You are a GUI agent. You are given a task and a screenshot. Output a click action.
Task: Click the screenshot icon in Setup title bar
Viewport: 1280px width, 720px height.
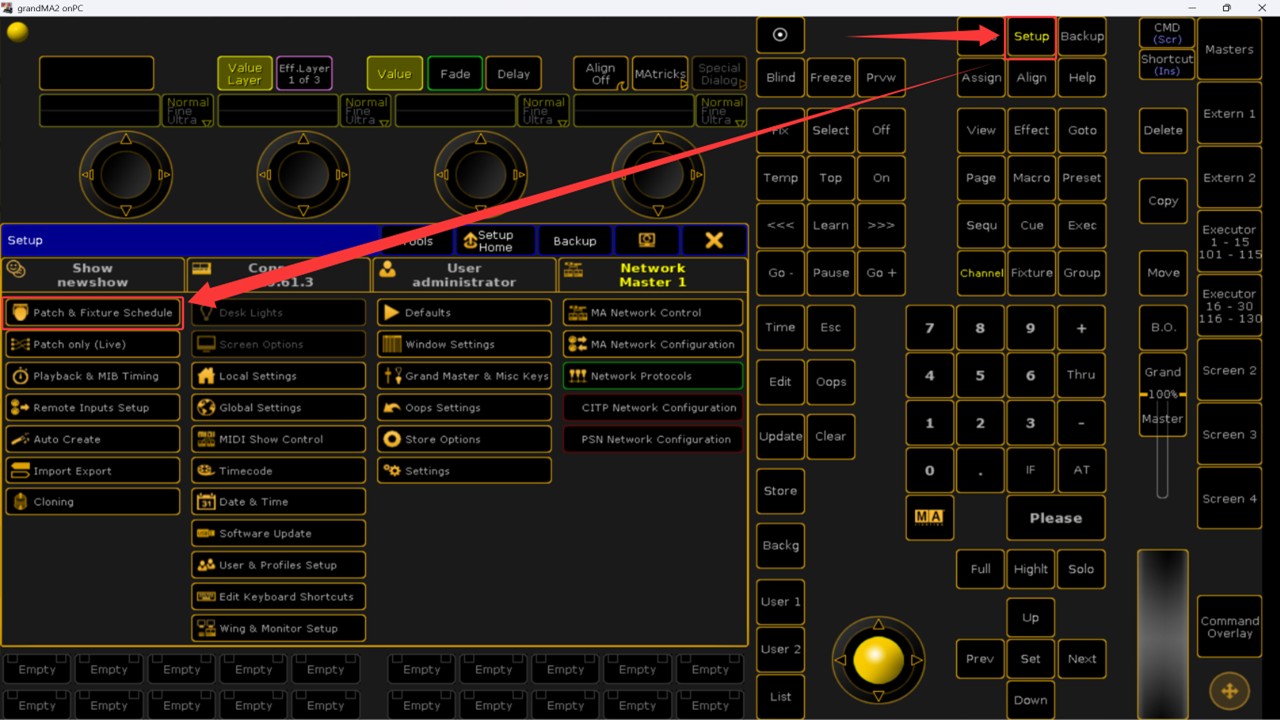[x=646, y=240]
